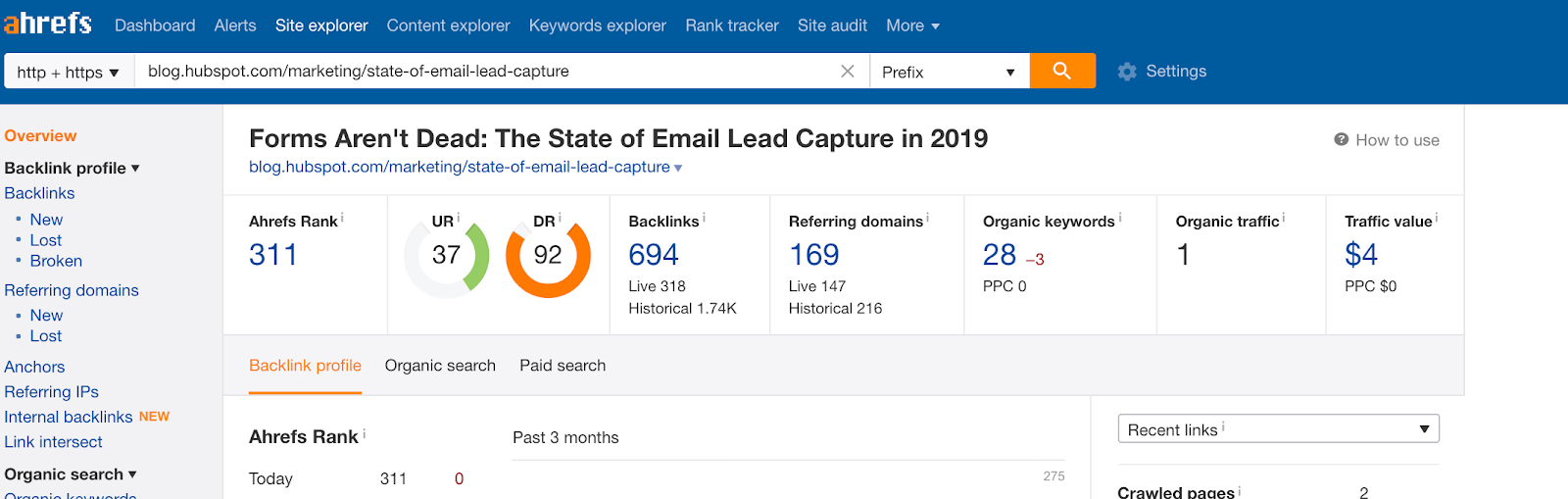Click the Settings text link

click(1176, 72)
